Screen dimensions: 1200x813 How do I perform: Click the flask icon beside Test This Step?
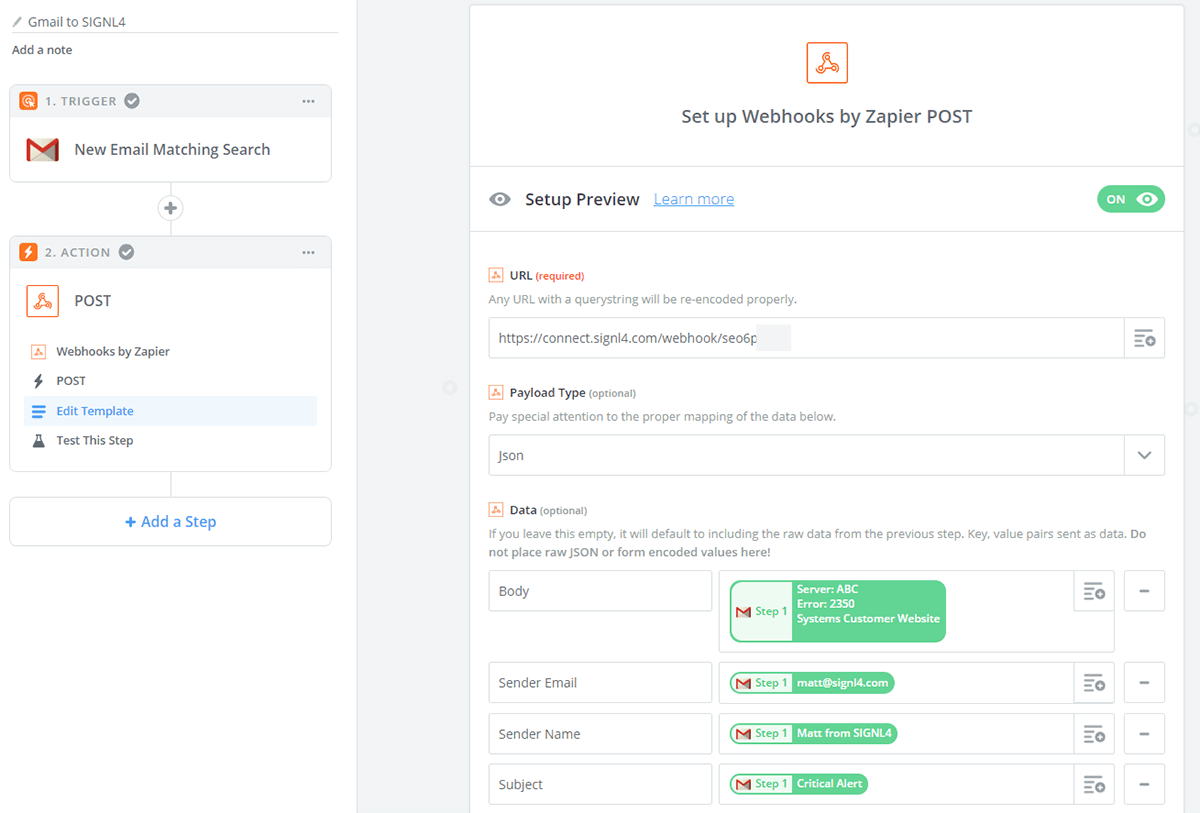(x=38, y=440)
